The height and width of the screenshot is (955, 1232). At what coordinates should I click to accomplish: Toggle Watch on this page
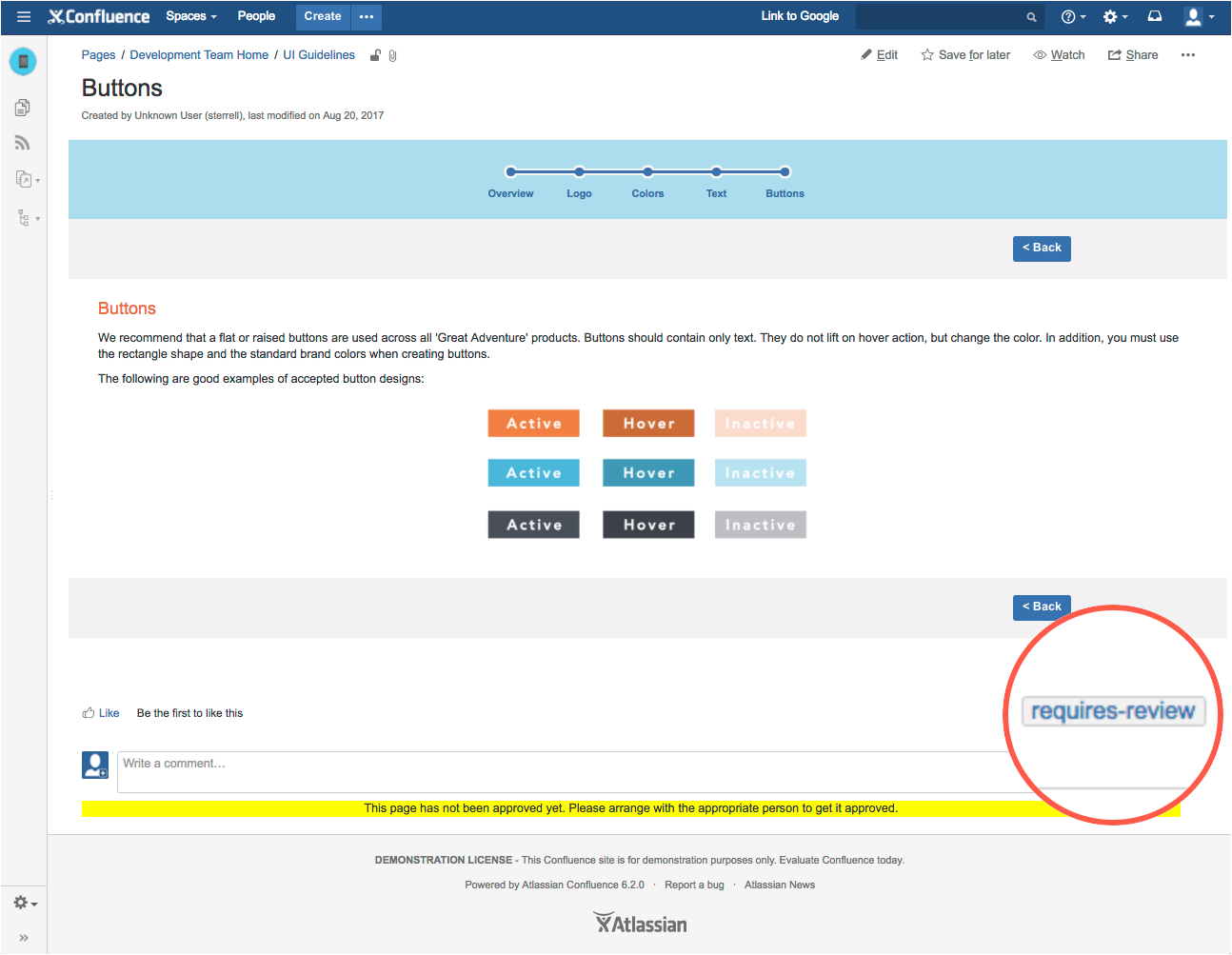pos(1059,54)
